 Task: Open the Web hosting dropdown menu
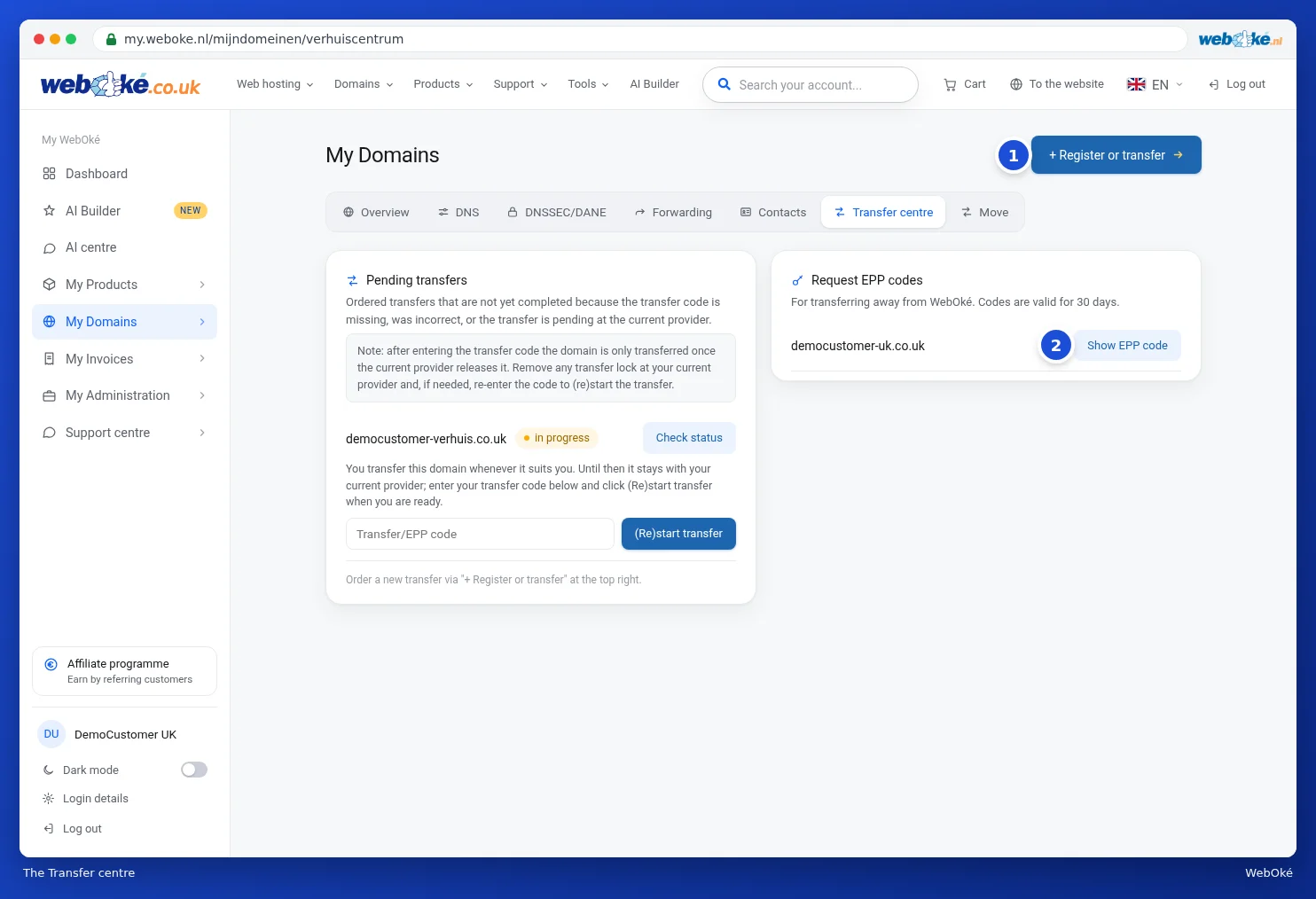275,84
